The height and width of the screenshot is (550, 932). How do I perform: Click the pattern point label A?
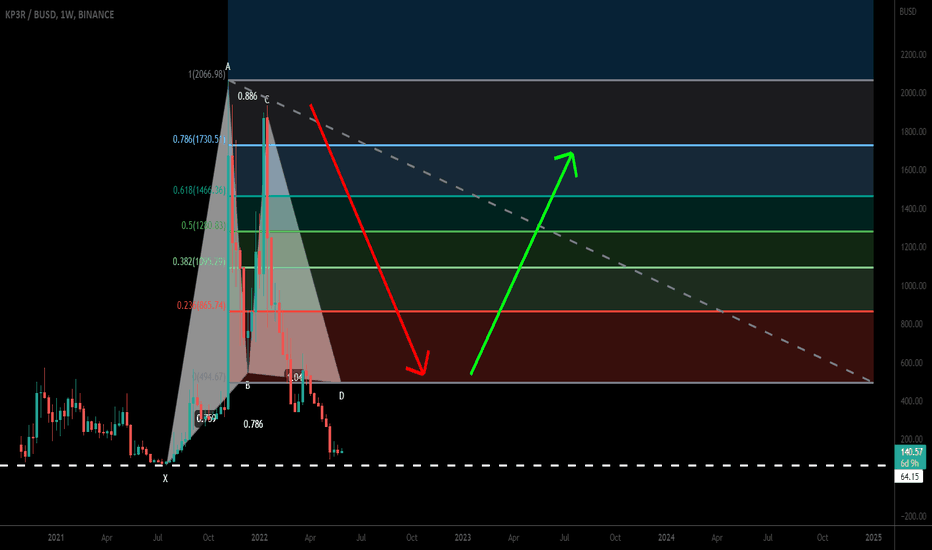coord(228,67)
